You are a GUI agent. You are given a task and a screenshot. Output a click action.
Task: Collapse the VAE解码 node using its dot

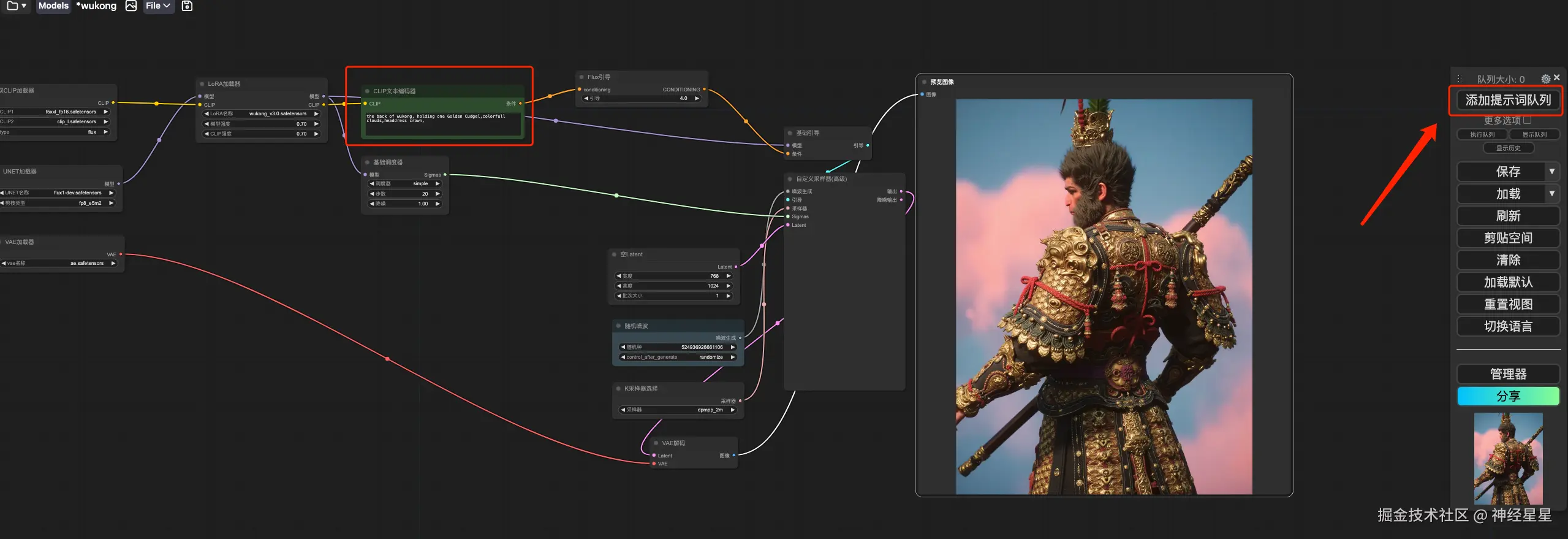(x=656, y=443)
